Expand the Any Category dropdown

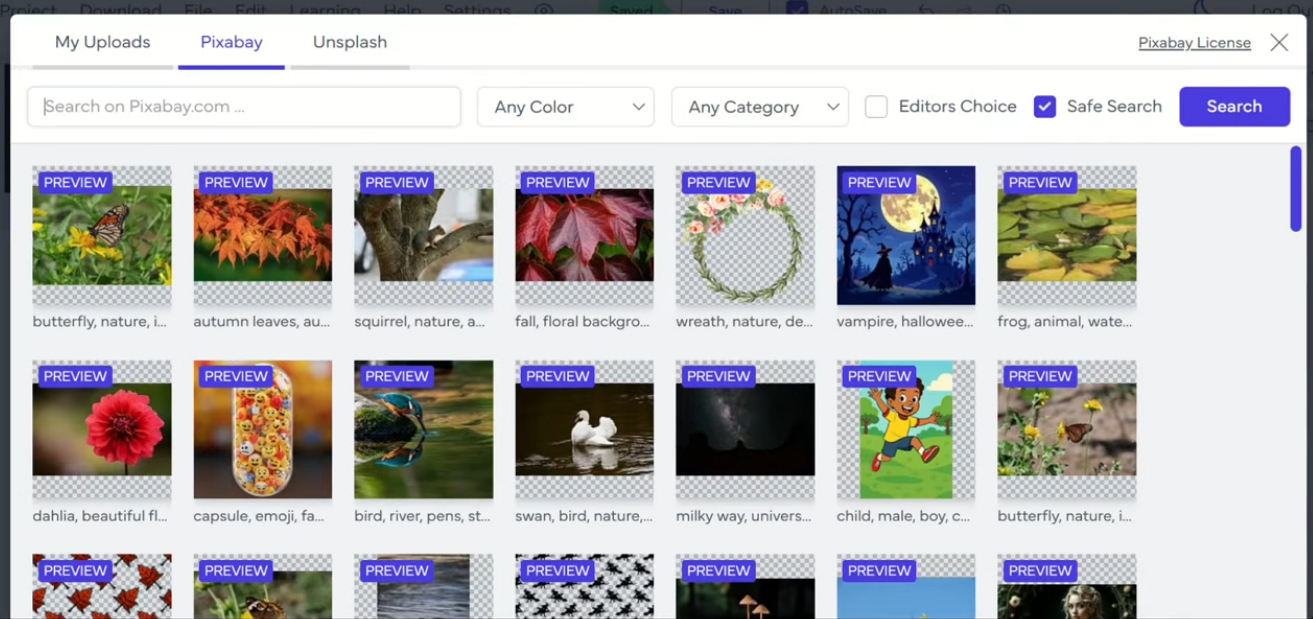pyautogui.click(x=760, y=107)
